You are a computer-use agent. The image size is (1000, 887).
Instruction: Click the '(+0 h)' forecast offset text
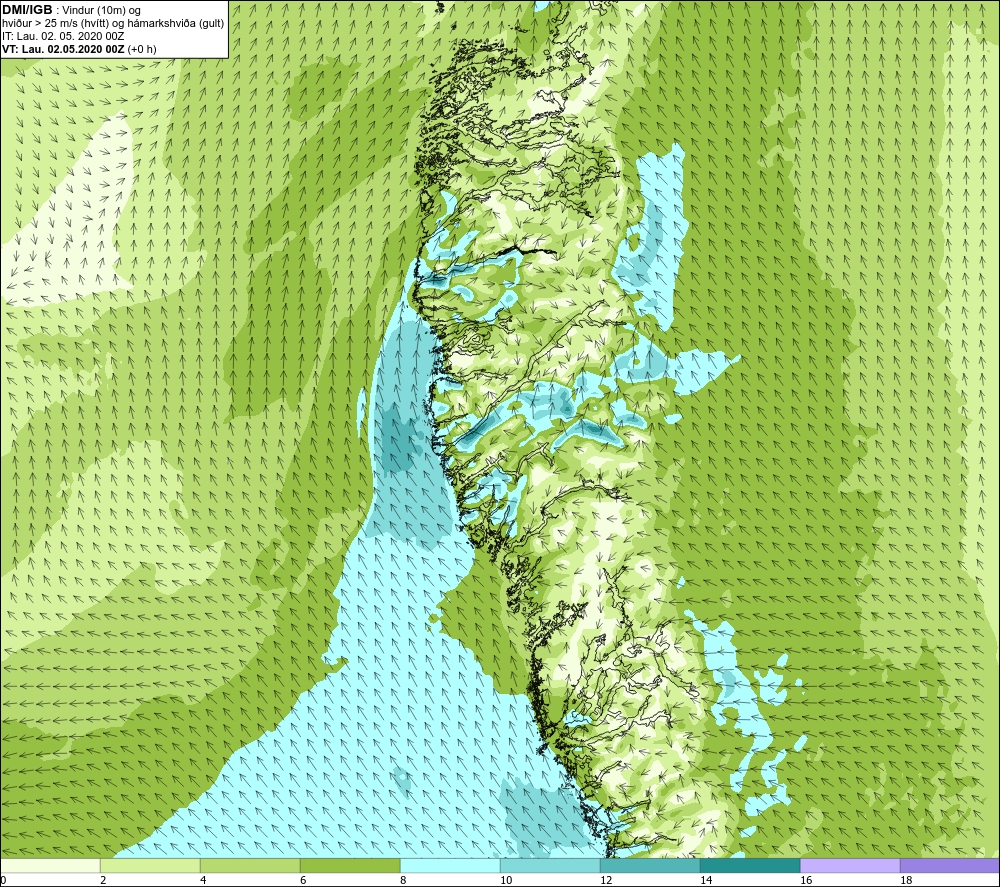[142, 49]
